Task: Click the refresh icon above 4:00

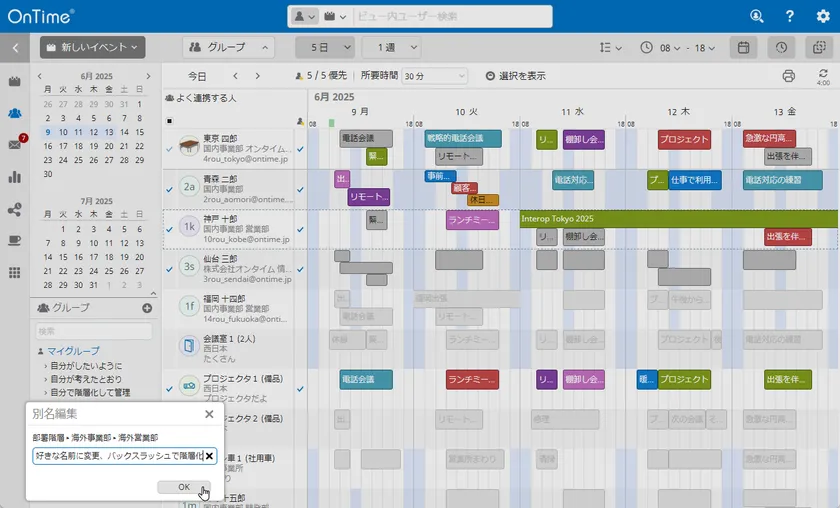Action: [823, 74]
